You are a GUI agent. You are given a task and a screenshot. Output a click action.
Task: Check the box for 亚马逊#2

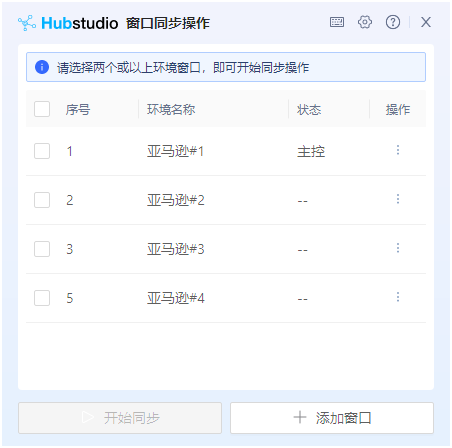point(42,200)
